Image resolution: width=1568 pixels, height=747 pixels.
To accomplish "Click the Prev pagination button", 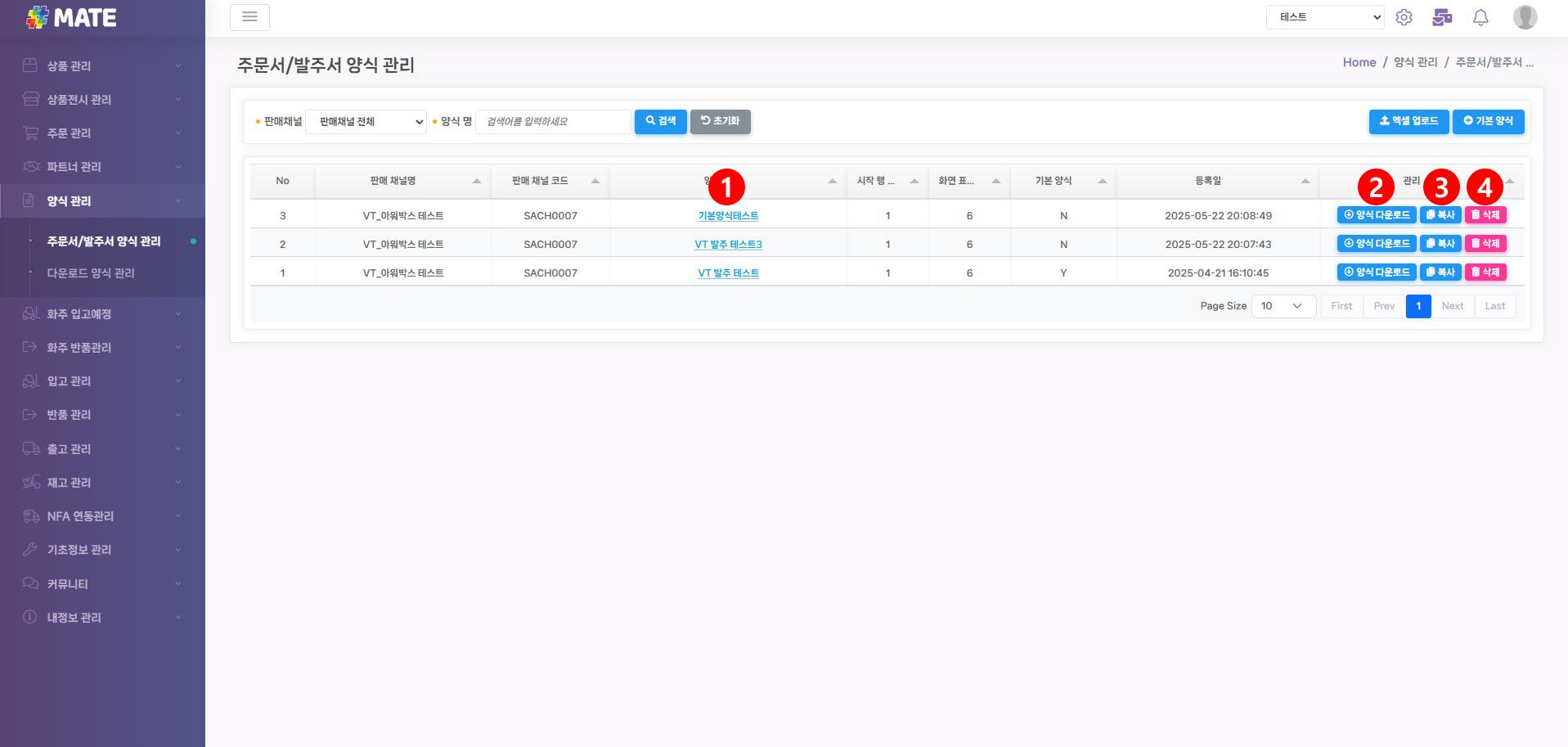I will 1384,306.
